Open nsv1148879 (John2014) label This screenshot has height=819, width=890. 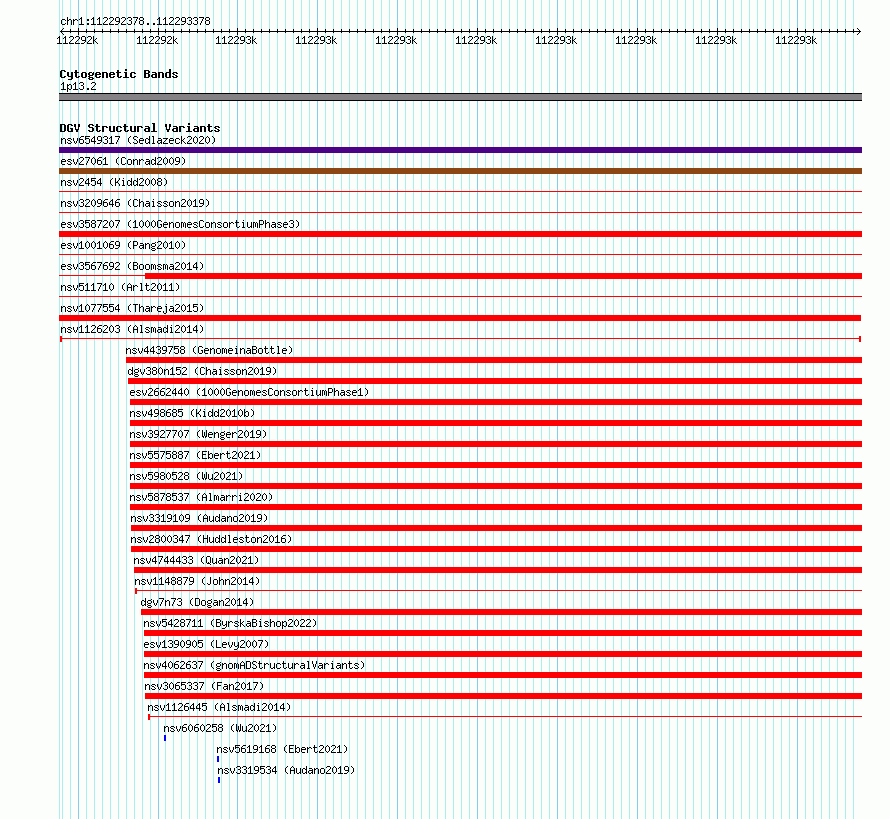(197, 581)
